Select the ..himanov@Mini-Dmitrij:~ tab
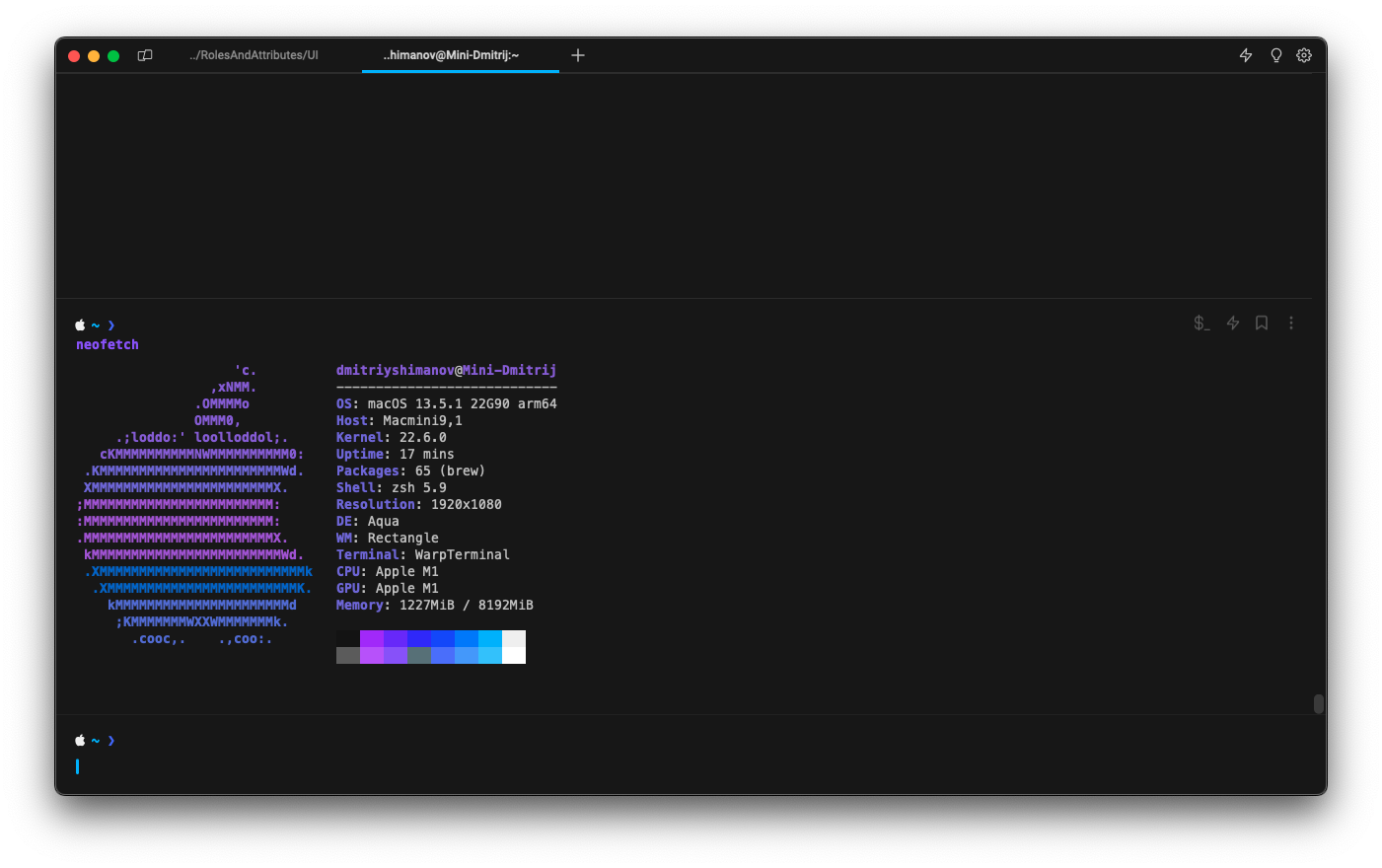Viewport: 1382px width, 868px height. [x=452, y=55]
